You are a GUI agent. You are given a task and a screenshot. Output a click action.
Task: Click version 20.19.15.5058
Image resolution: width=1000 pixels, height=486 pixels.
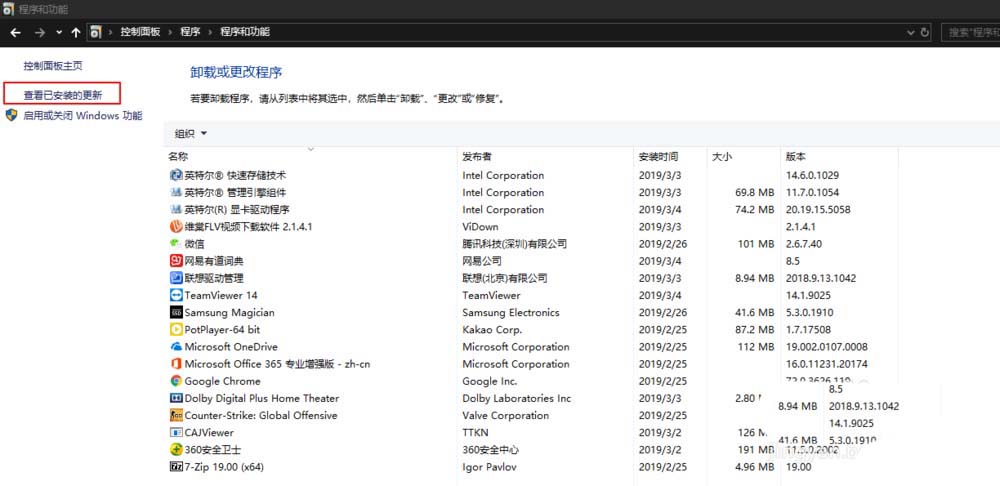818,210
